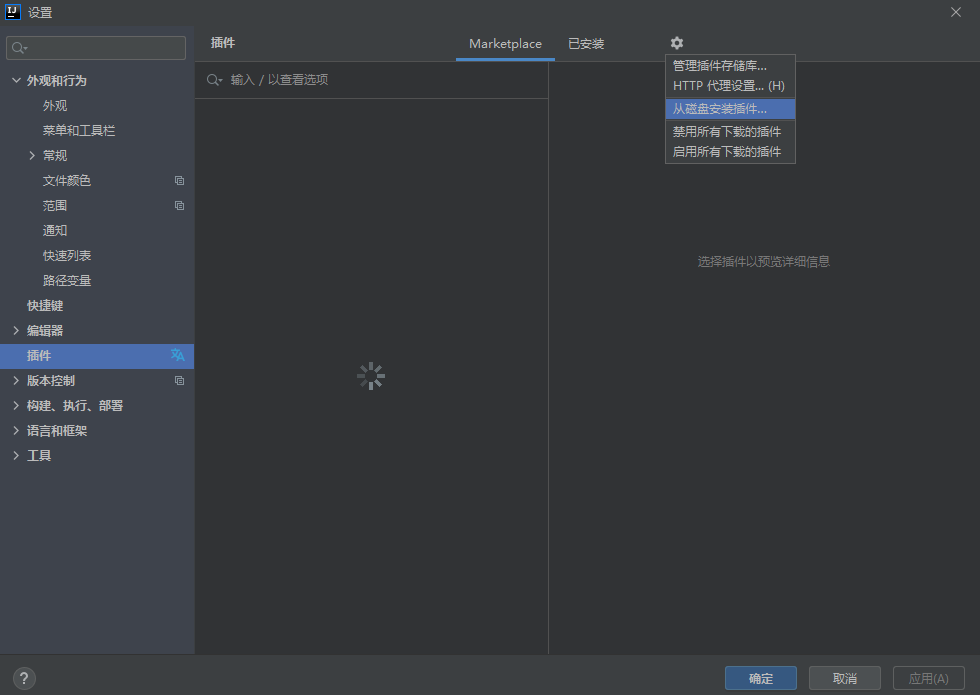Click the magnifier icon in settings search box
Screen dimensions: 980x695
(x=18, y=47)
